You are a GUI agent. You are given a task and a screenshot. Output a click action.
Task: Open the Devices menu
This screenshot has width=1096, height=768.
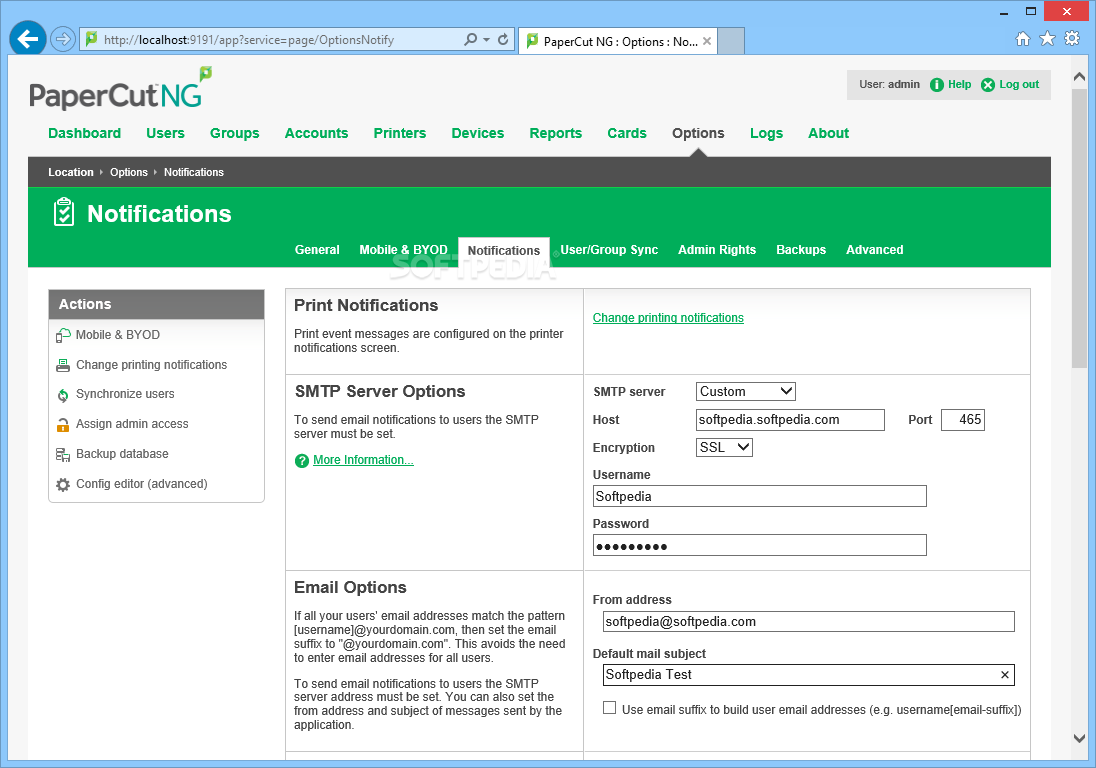477,133
